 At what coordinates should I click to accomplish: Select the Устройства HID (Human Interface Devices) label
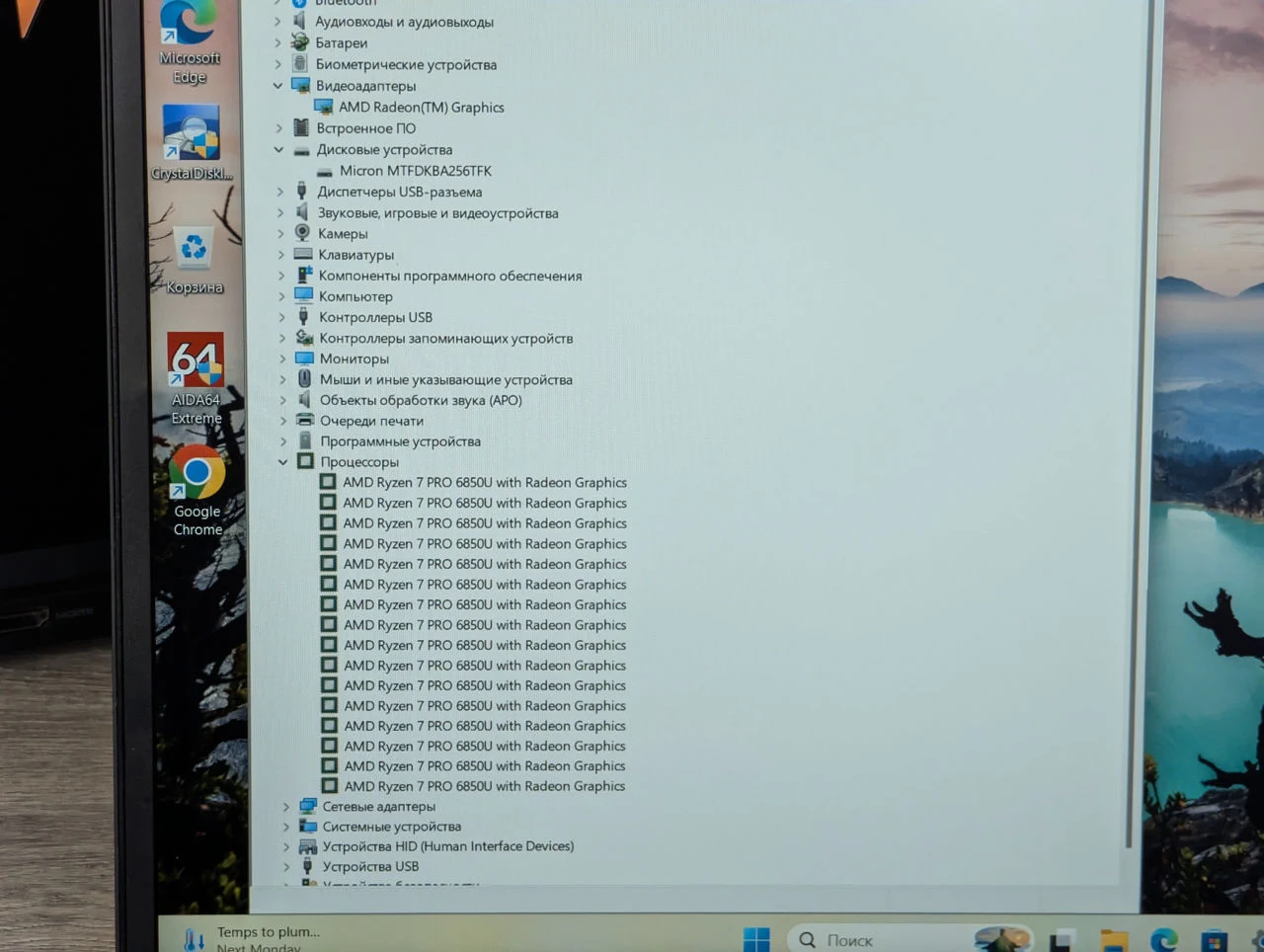click(x=448, y=846)
